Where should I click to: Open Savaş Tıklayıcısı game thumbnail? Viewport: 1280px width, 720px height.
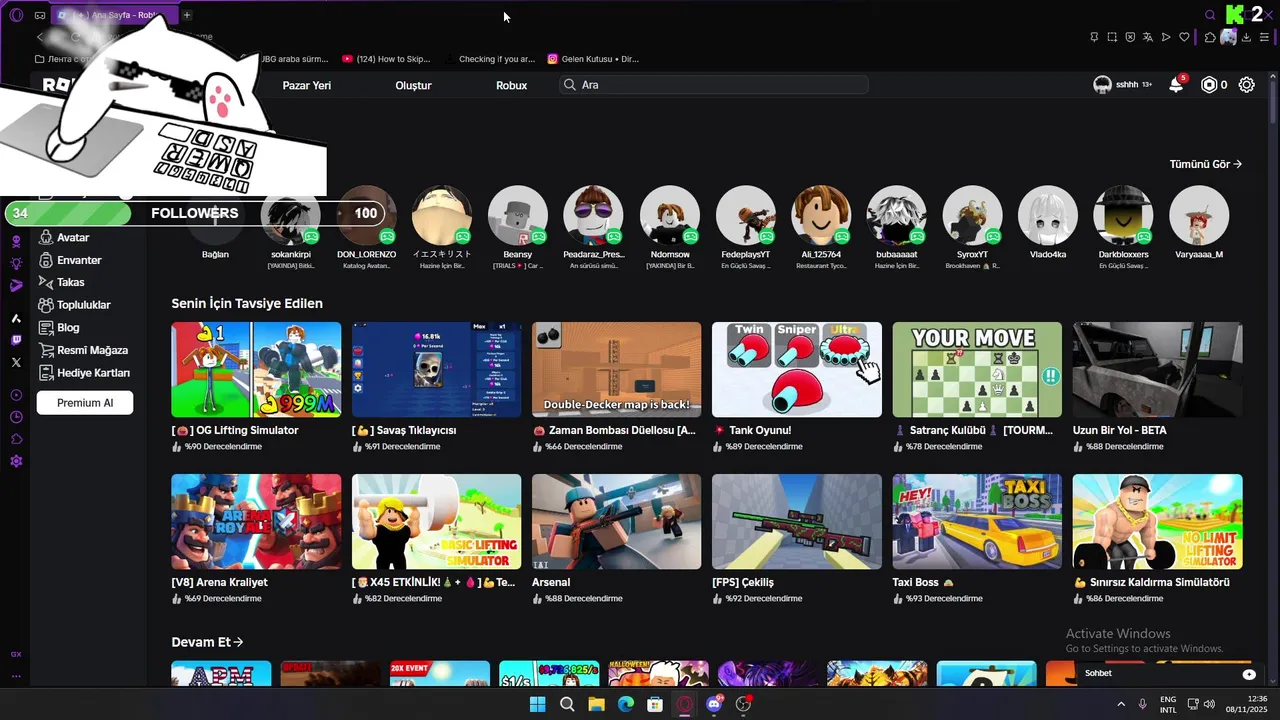point(436,369)
